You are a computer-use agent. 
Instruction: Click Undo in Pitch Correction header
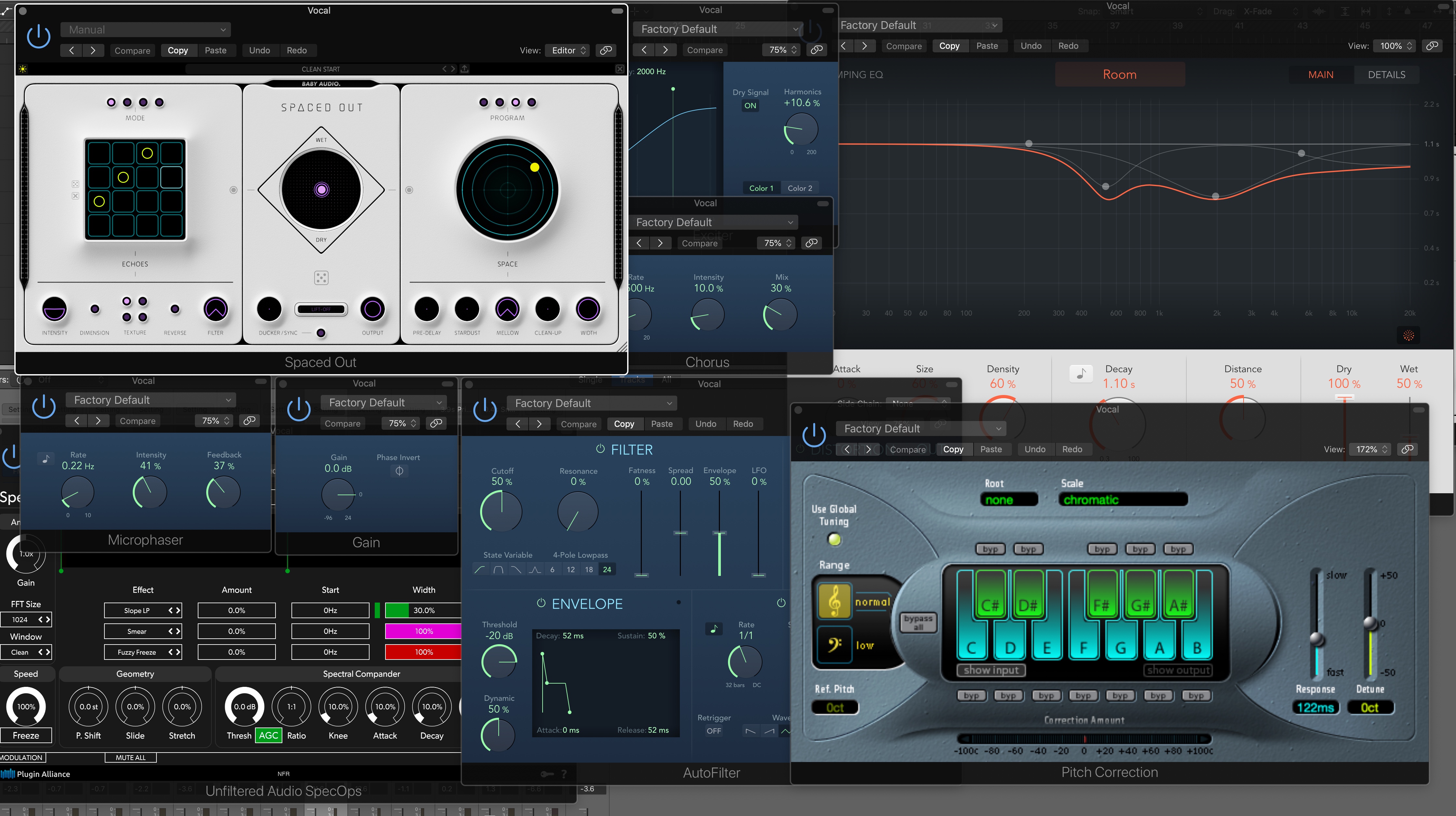coord(1035,450)
